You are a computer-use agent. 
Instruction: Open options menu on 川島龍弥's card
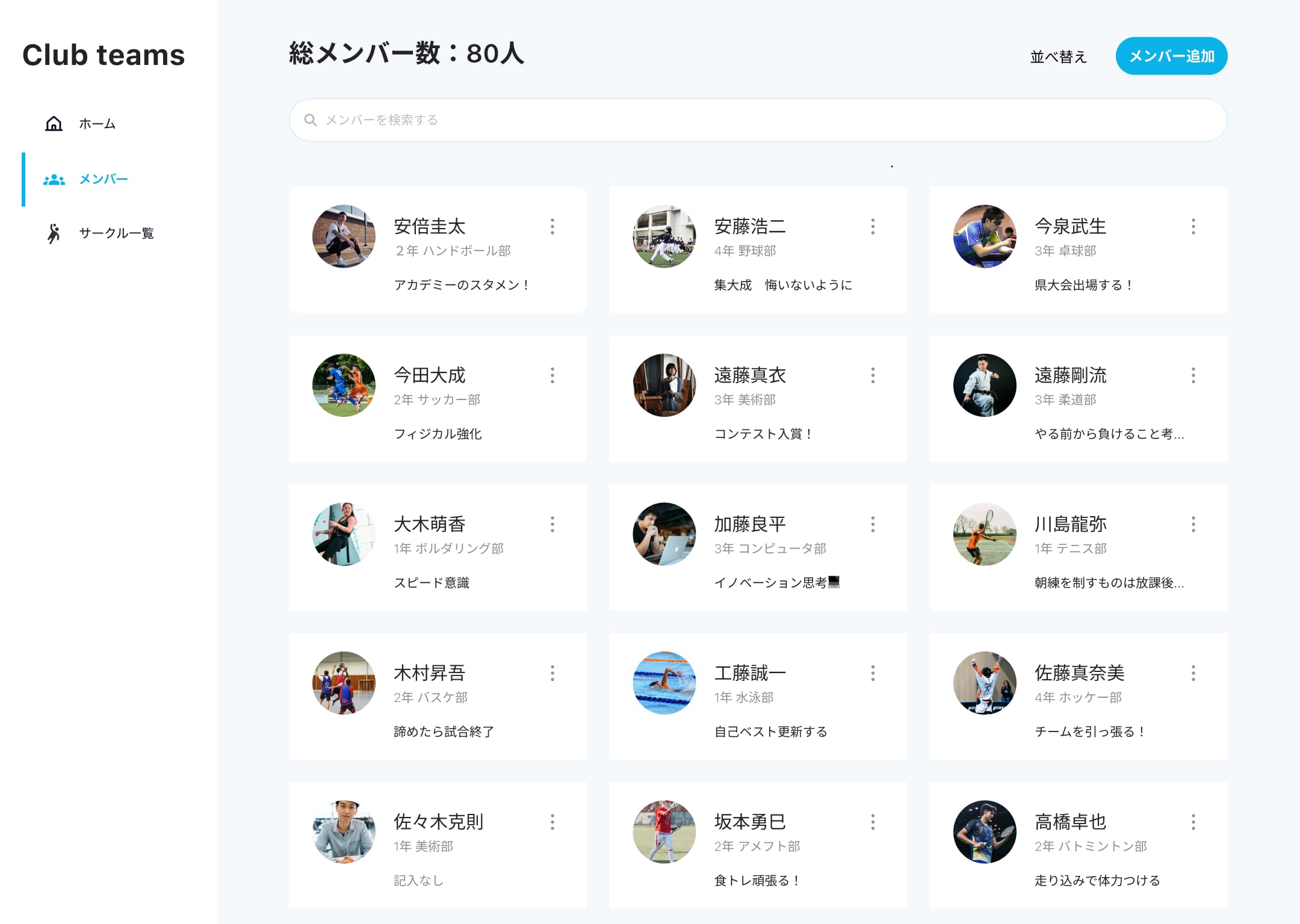[x=1193, y=524]
